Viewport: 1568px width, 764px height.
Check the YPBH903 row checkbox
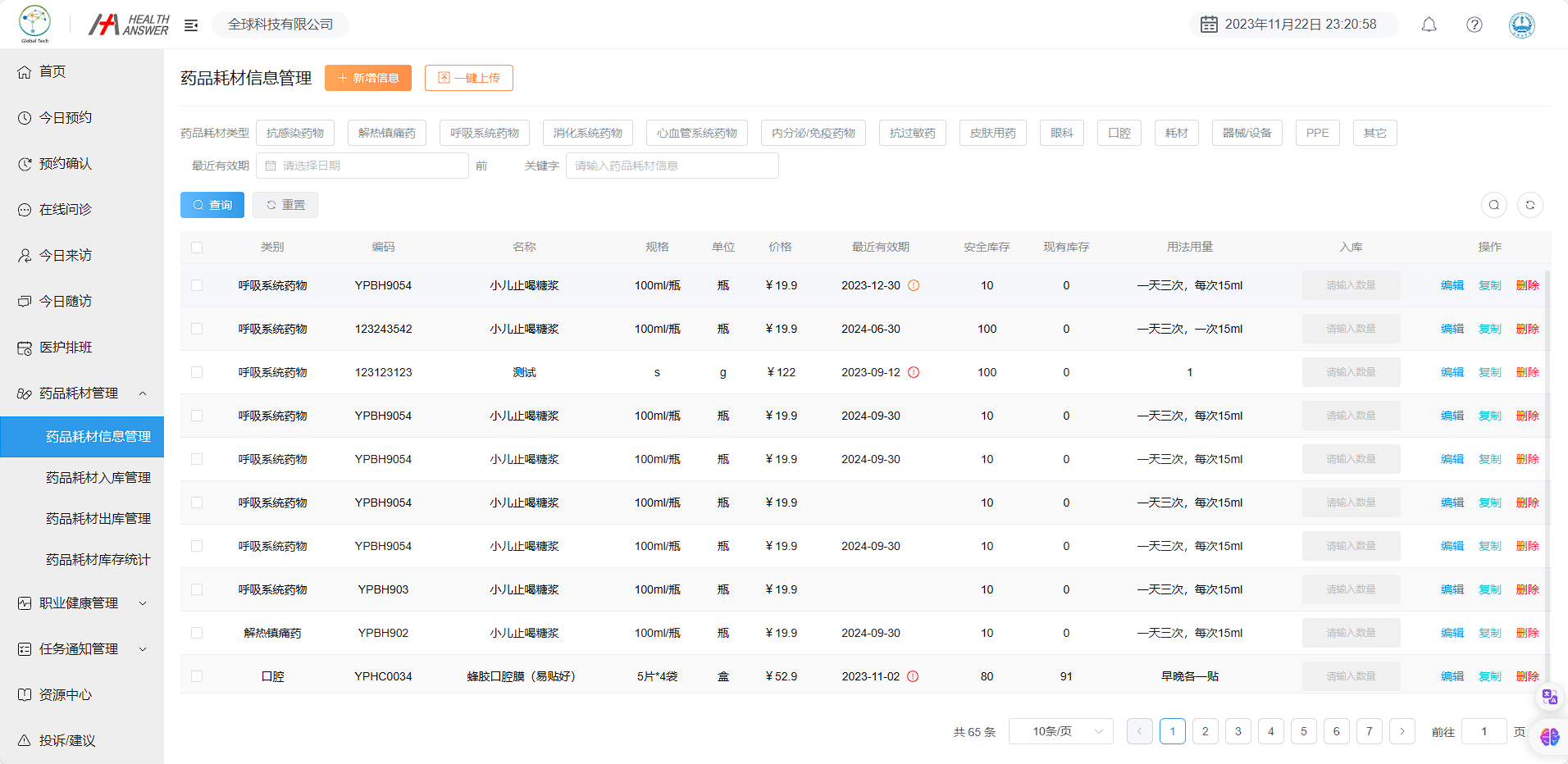[x=197, y=589]
